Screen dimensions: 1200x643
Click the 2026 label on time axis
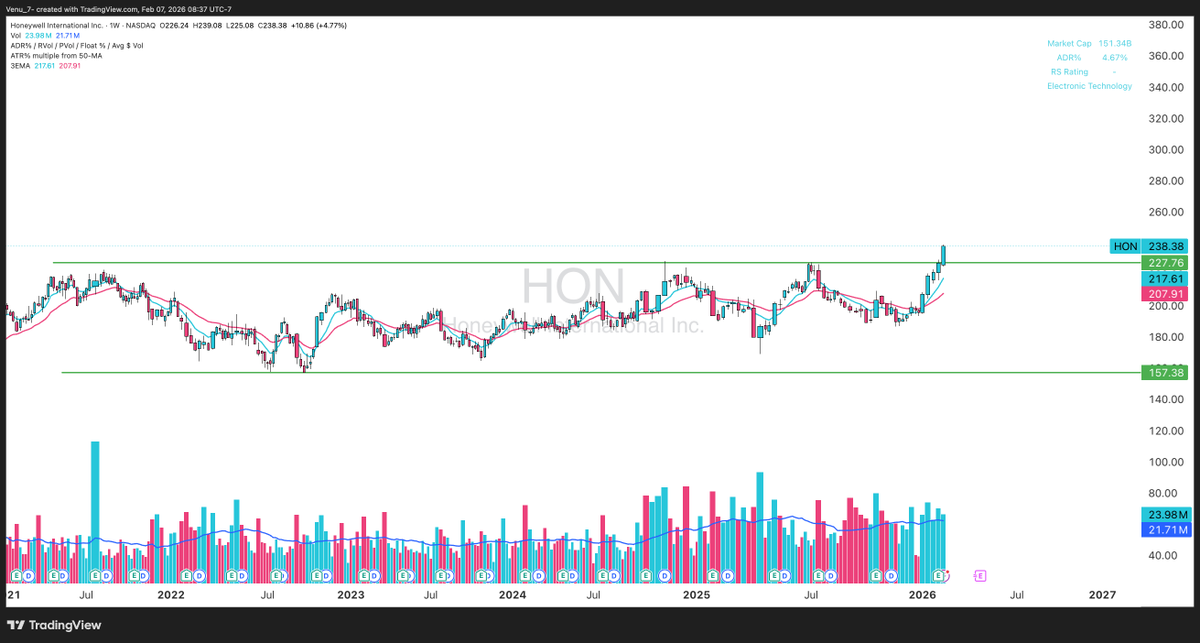[x=922, y=594]
